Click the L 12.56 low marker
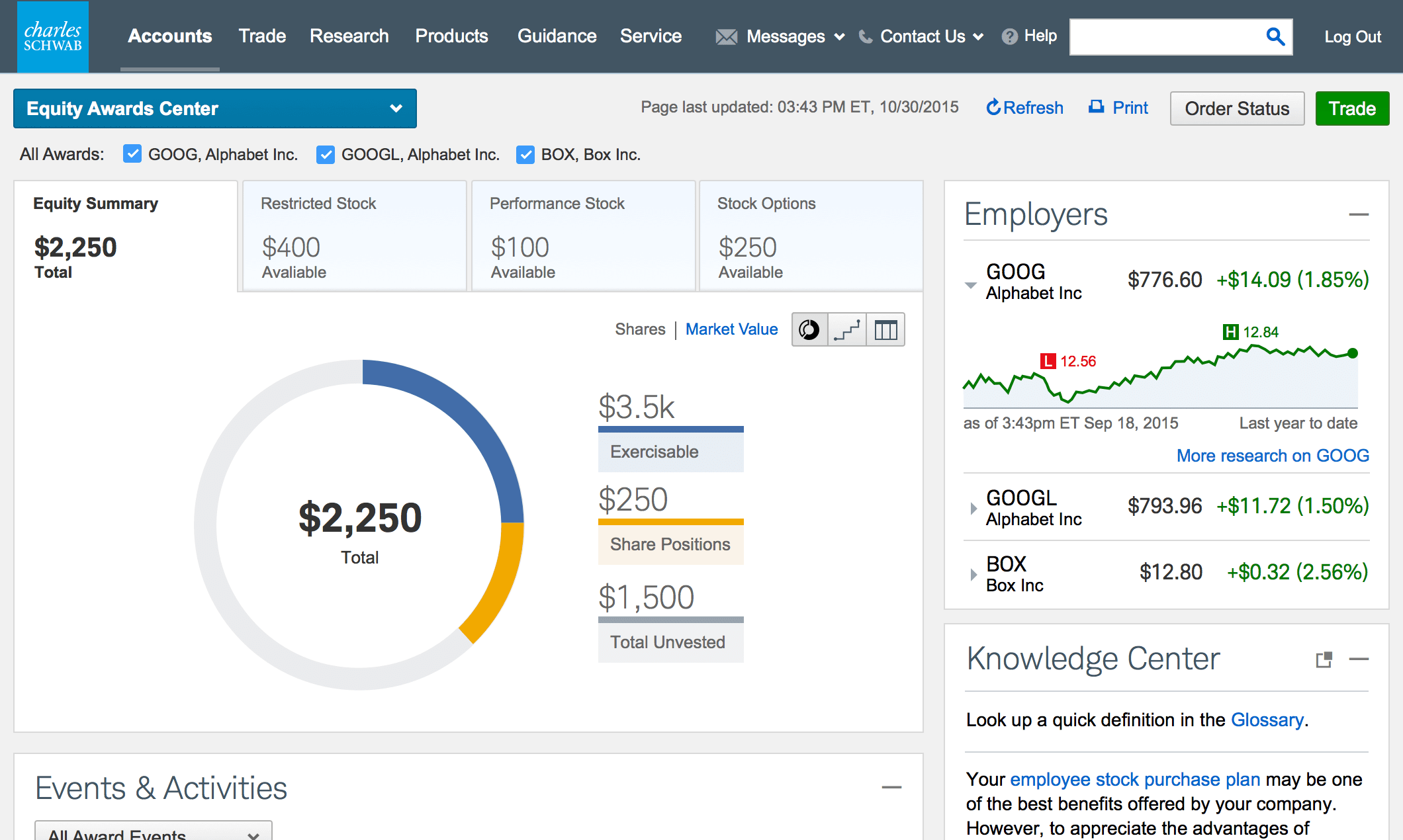Screen dimensions: 1403x840 coord(1067,361)
